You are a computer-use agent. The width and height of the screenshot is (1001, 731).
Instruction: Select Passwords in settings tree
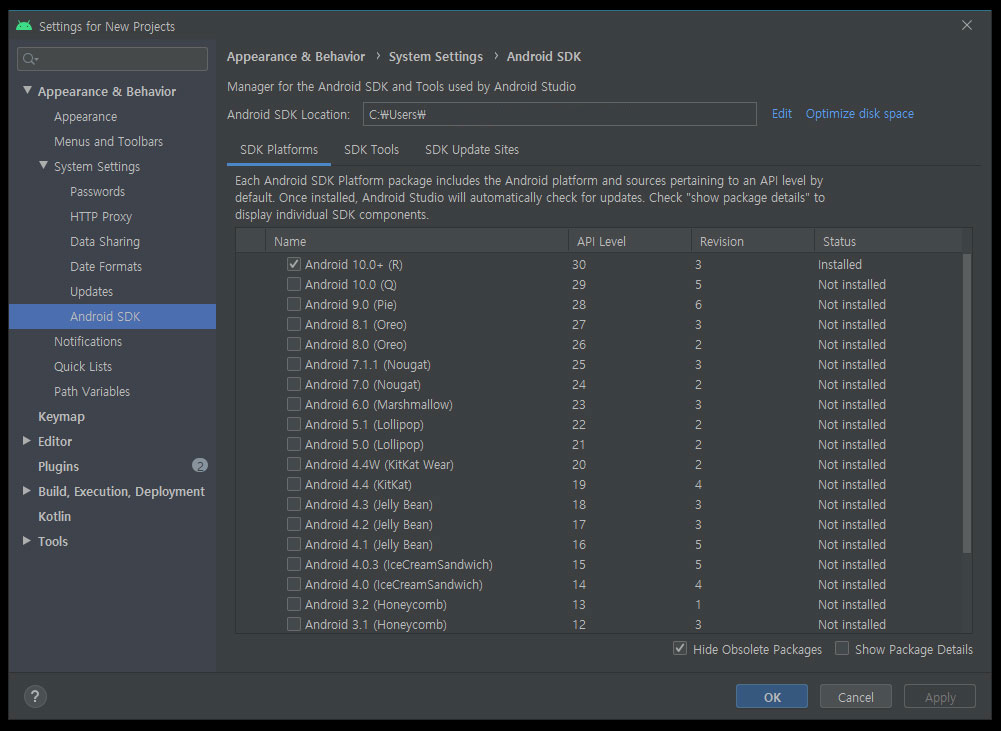point(98,192)
